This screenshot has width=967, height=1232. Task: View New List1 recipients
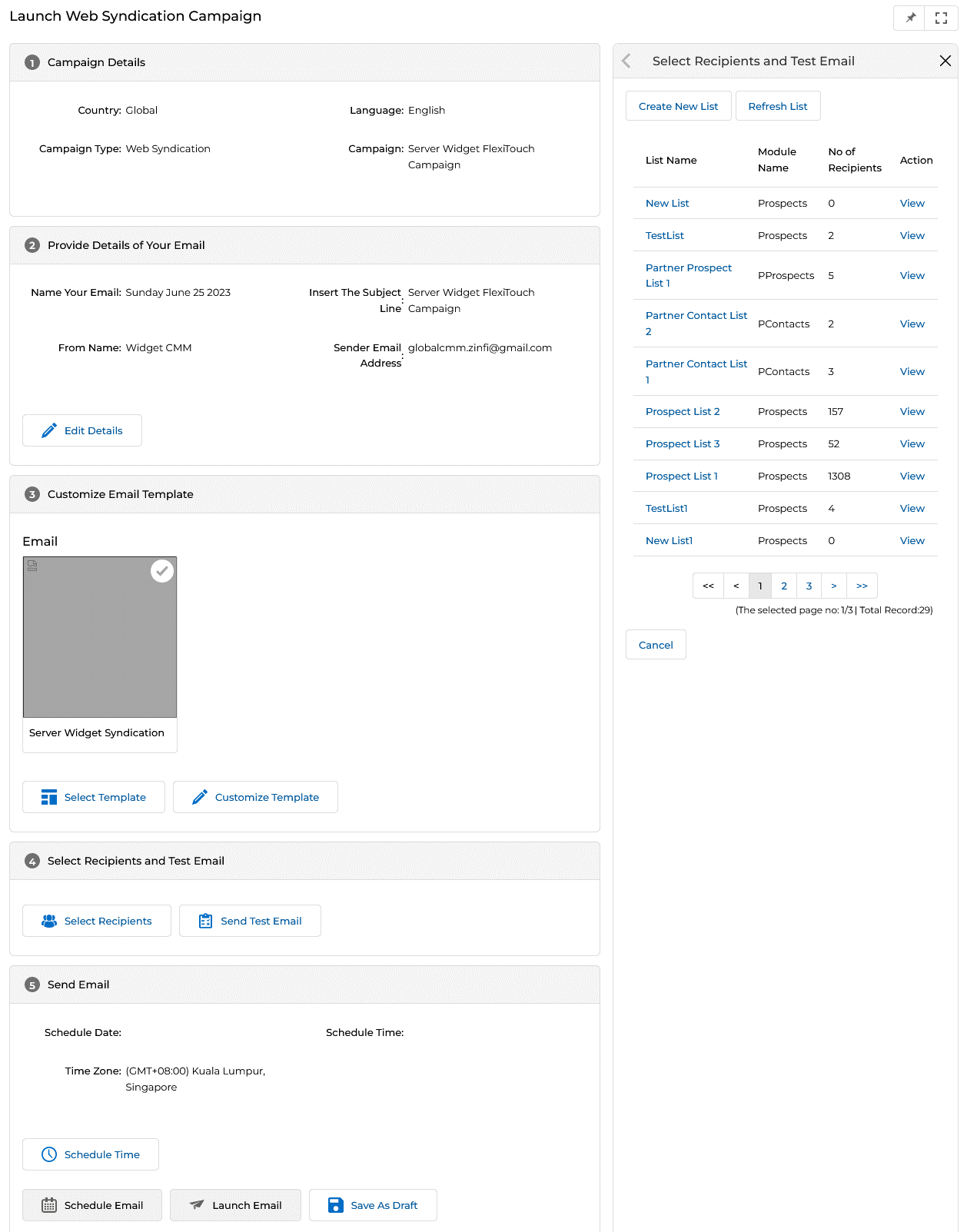pos(912,540)
